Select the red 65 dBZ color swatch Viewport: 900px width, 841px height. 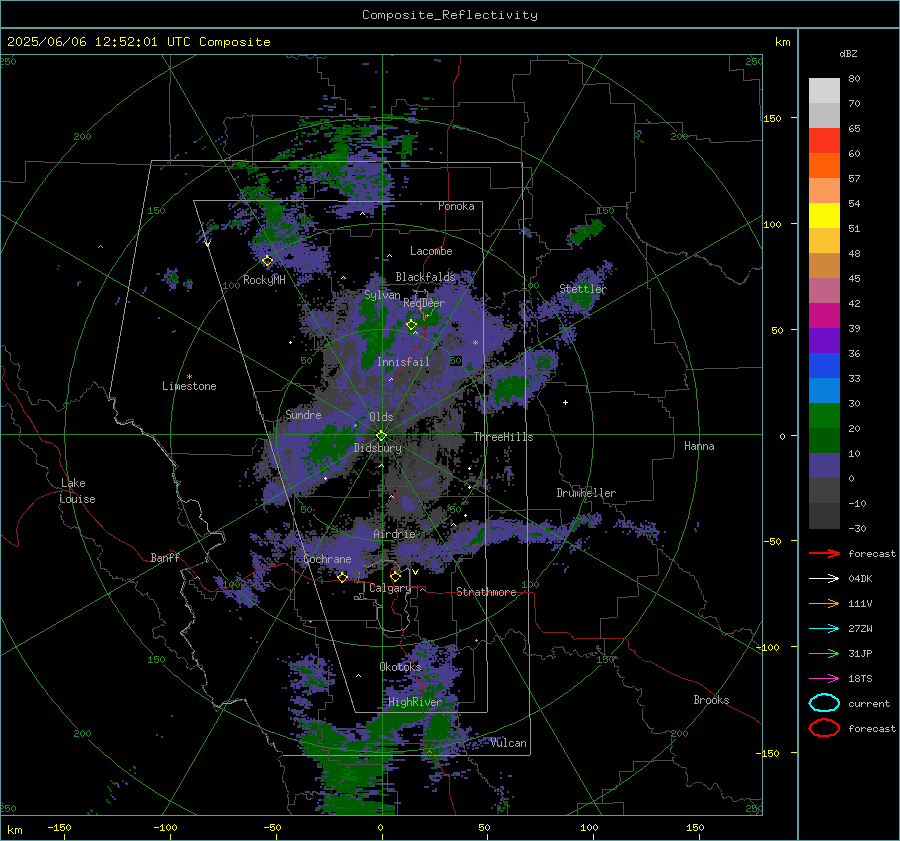point(824,140)
